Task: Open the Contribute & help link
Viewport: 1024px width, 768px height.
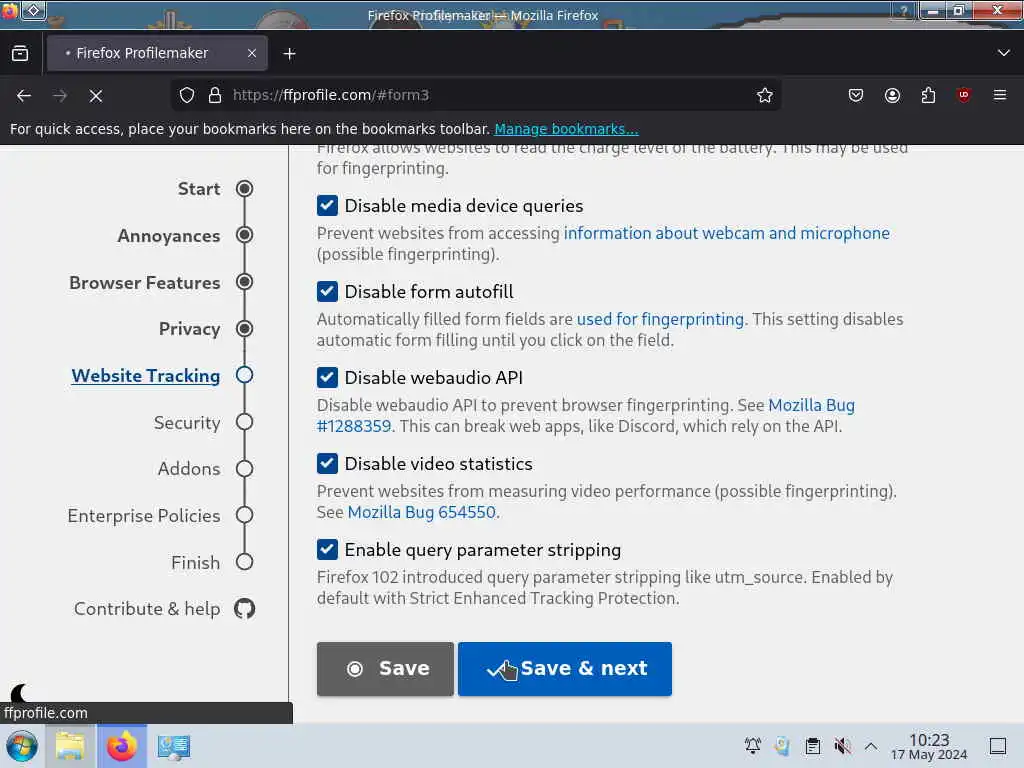Action: tap(147, 609)
